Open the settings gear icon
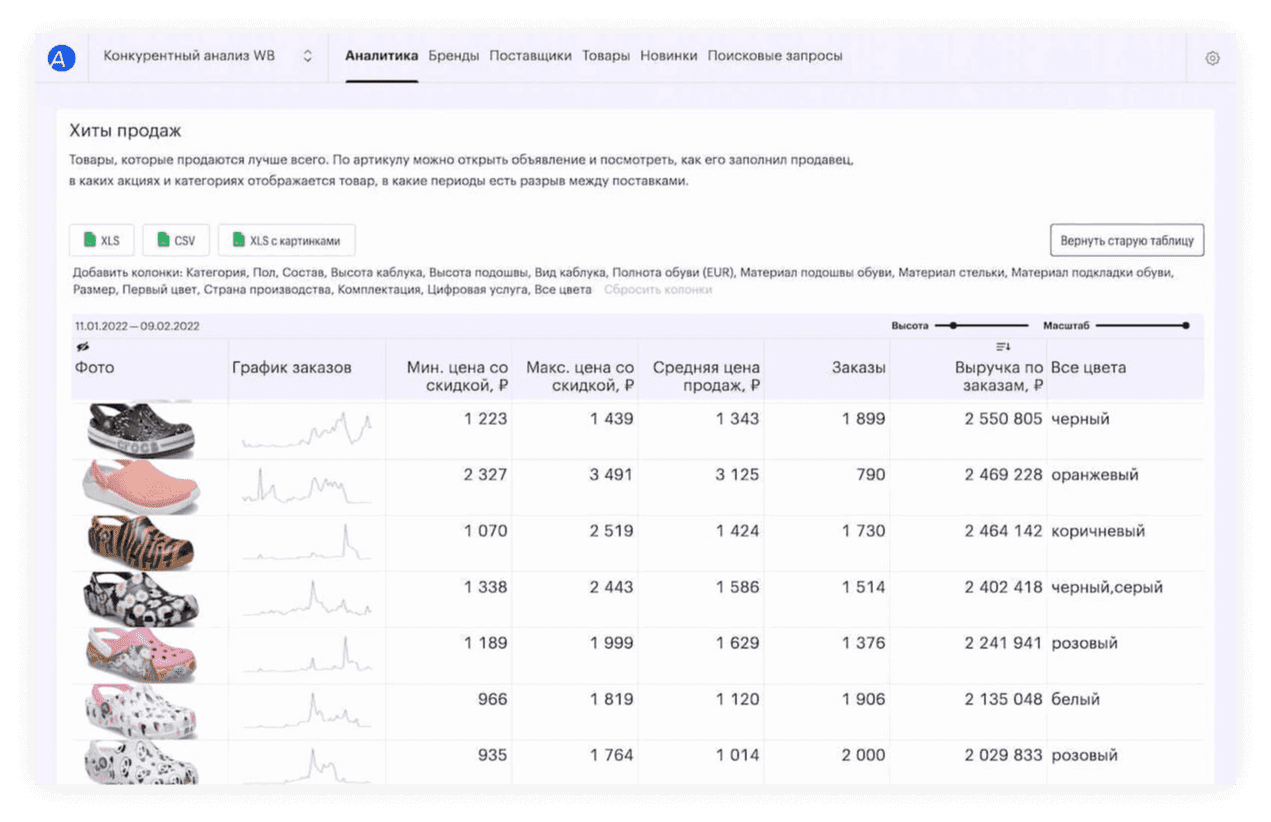Screen dimensions: 1271x822 (1212, 58)
